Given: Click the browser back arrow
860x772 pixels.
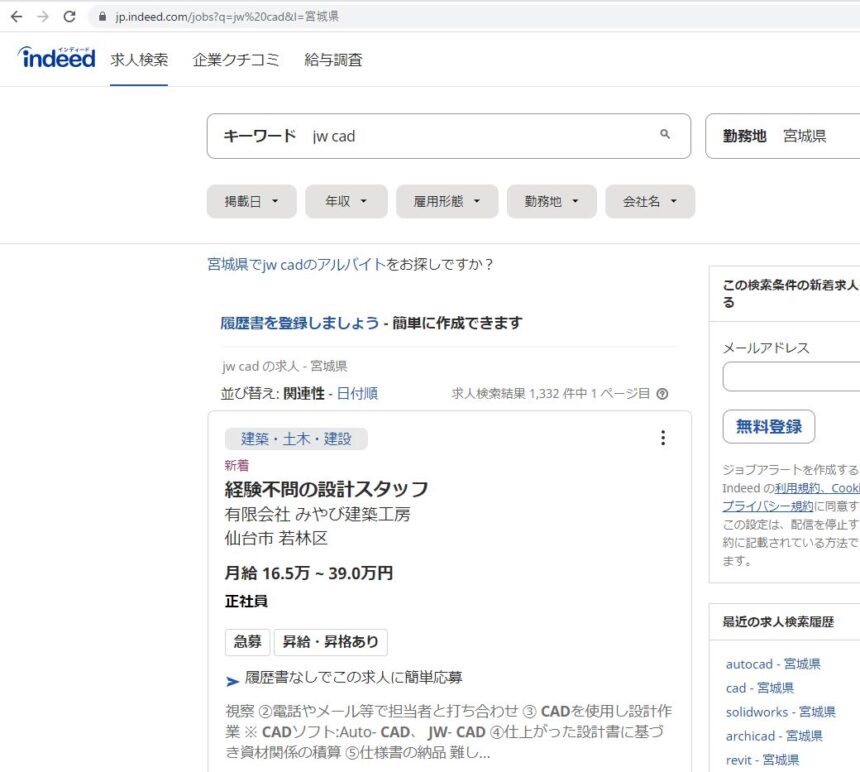Looking at the screenshot, I should [16, 16].
